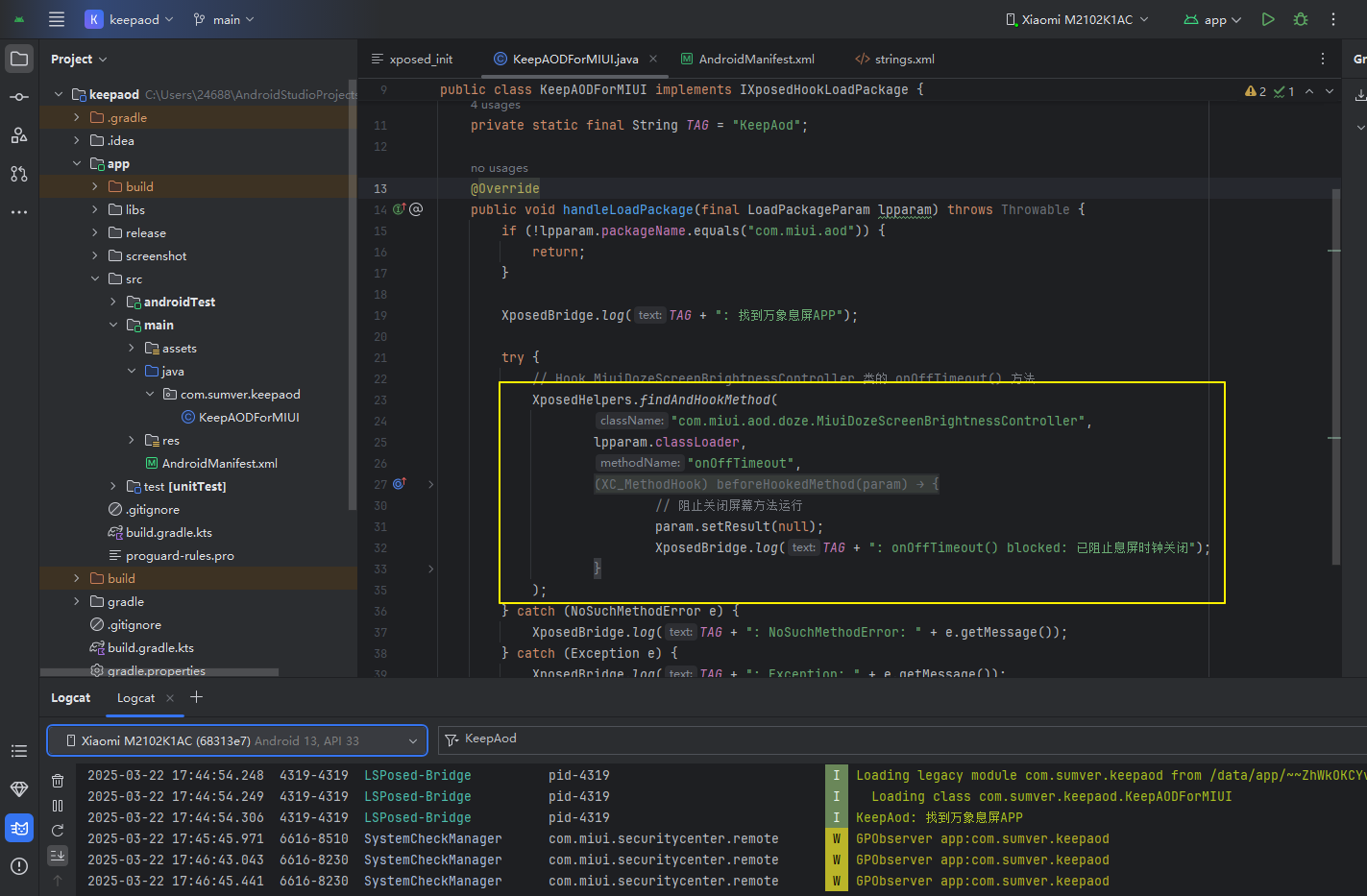The height and width of the screenshot is (896, 1367).
Task: Click the warnings count indicator
Action: [x=1256, y=91]
